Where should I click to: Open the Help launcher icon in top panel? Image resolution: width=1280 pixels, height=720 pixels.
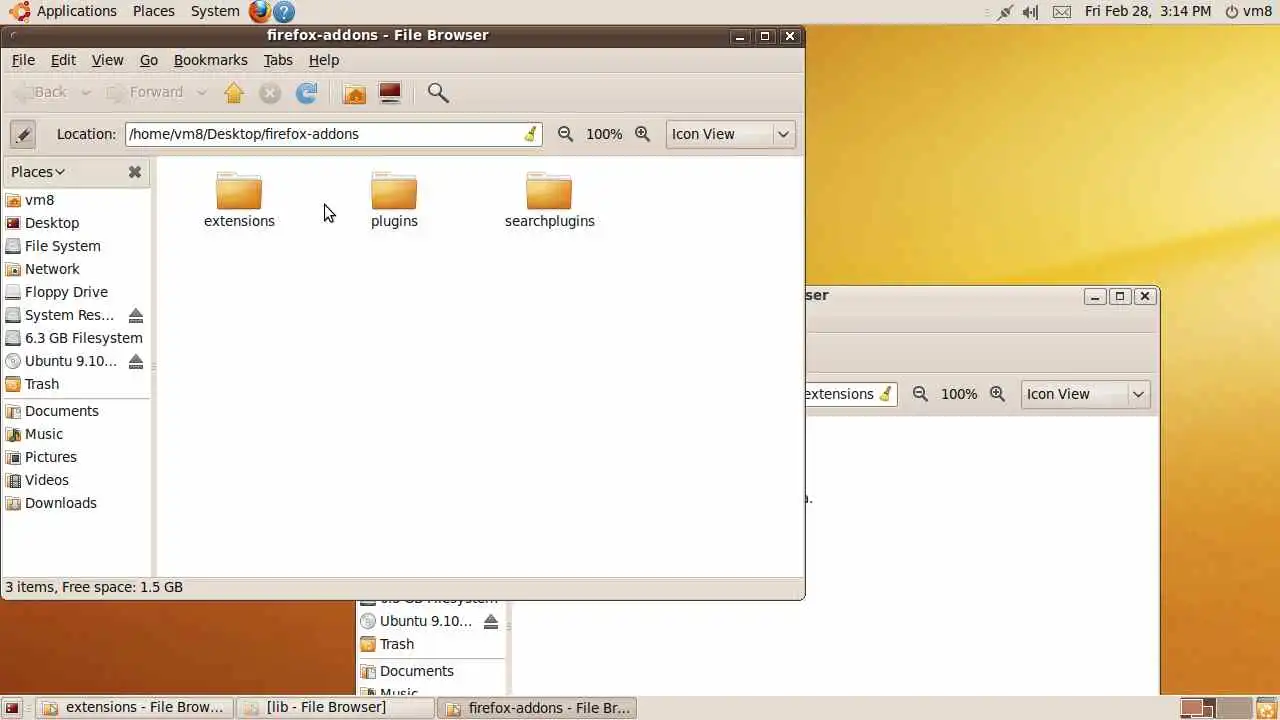click(x=284, y=11)
